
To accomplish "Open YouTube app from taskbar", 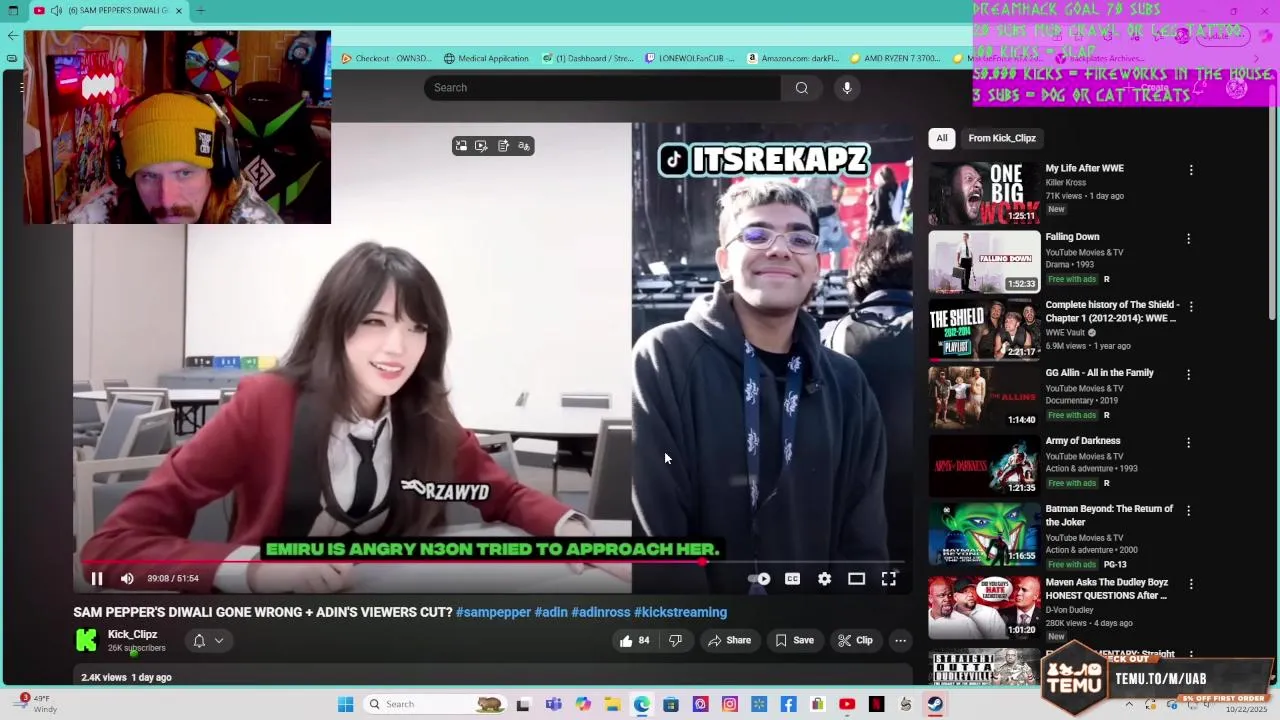I will tap(847, 704).
